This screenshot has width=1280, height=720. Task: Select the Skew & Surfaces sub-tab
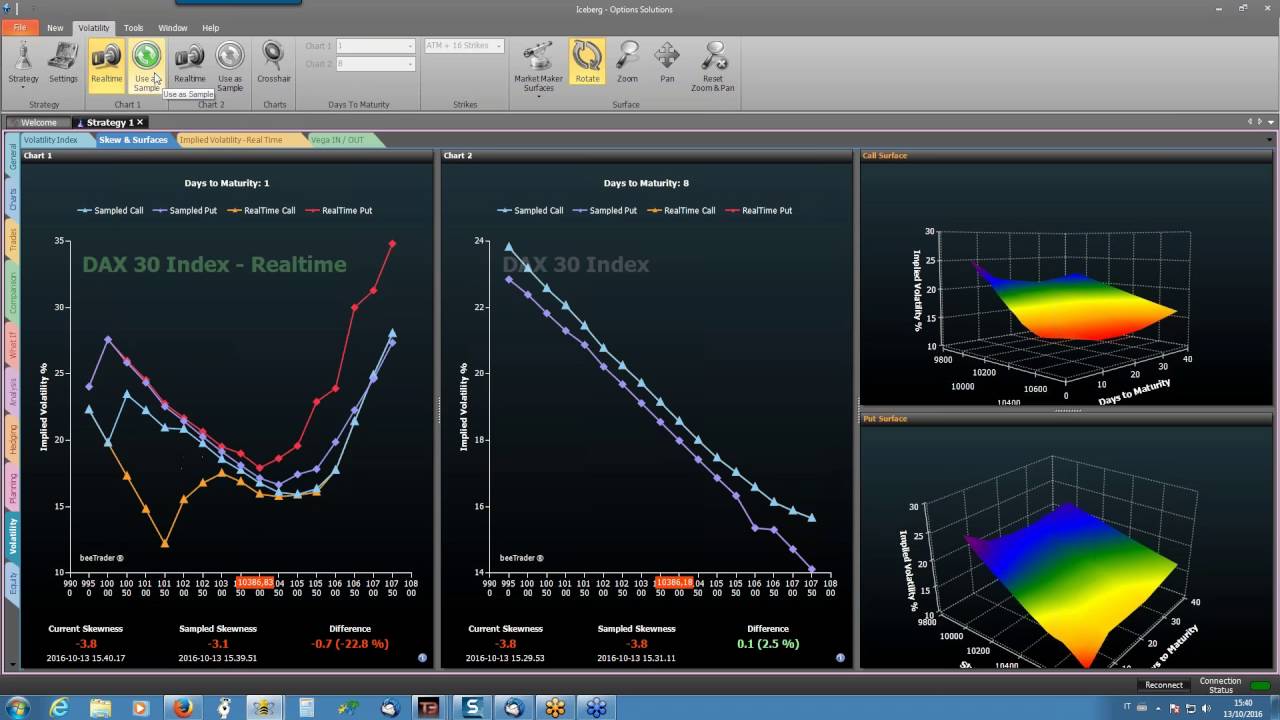coord(132,140)
